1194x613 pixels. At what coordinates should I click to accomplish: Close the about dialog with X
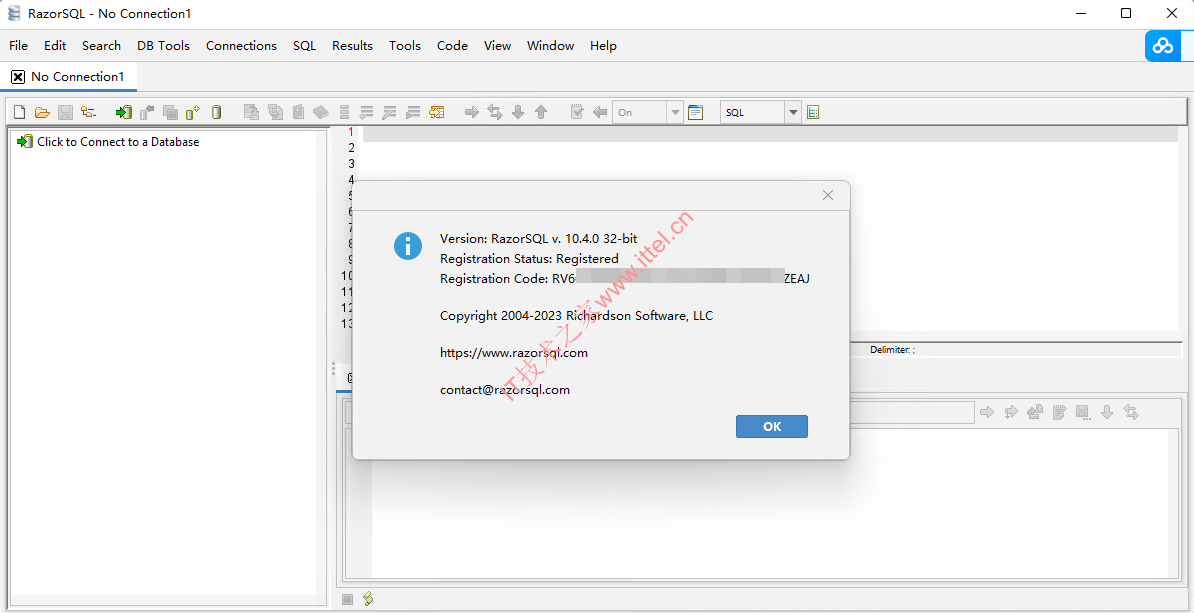pos(828,196)
